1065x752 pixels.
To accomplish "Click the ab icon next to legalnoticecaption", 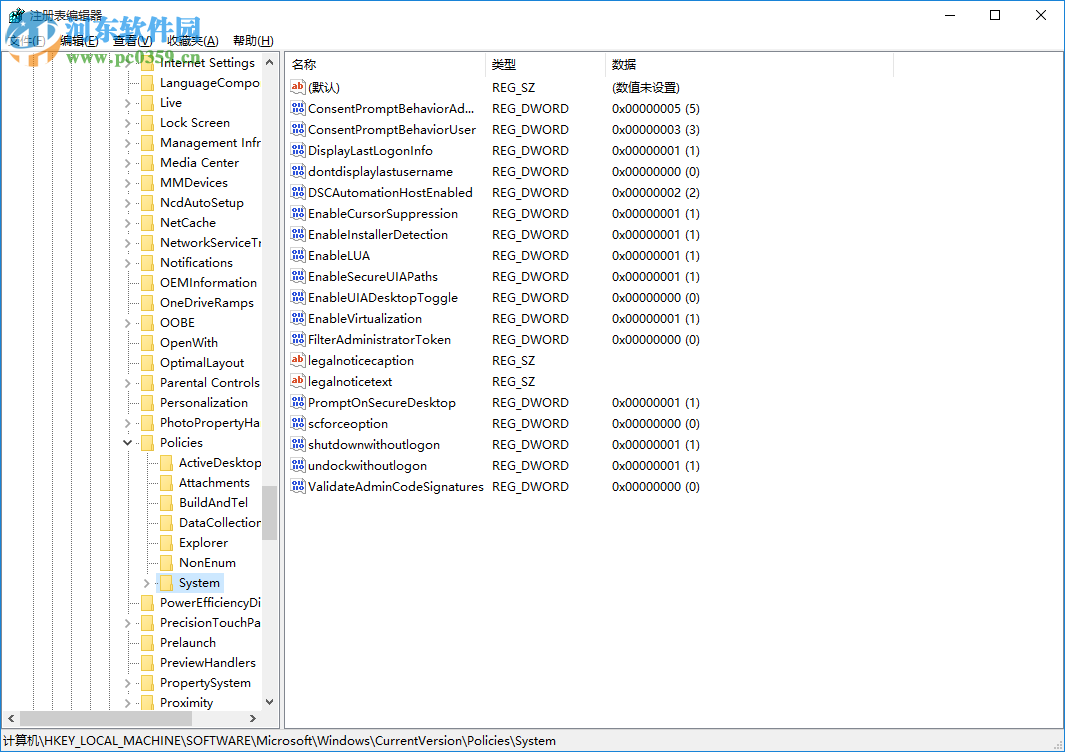I will [x=298, y=360].
